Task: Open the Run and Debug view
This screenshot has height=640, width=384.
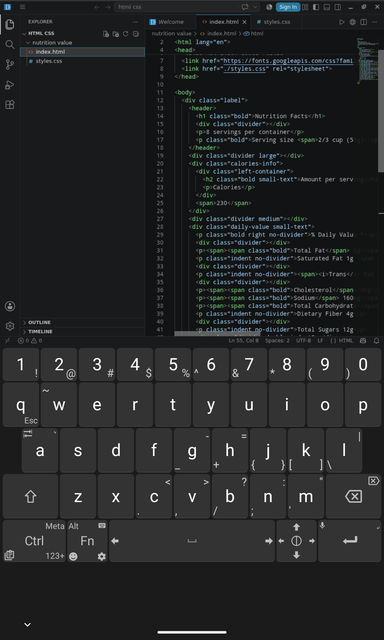Action: 10,85
